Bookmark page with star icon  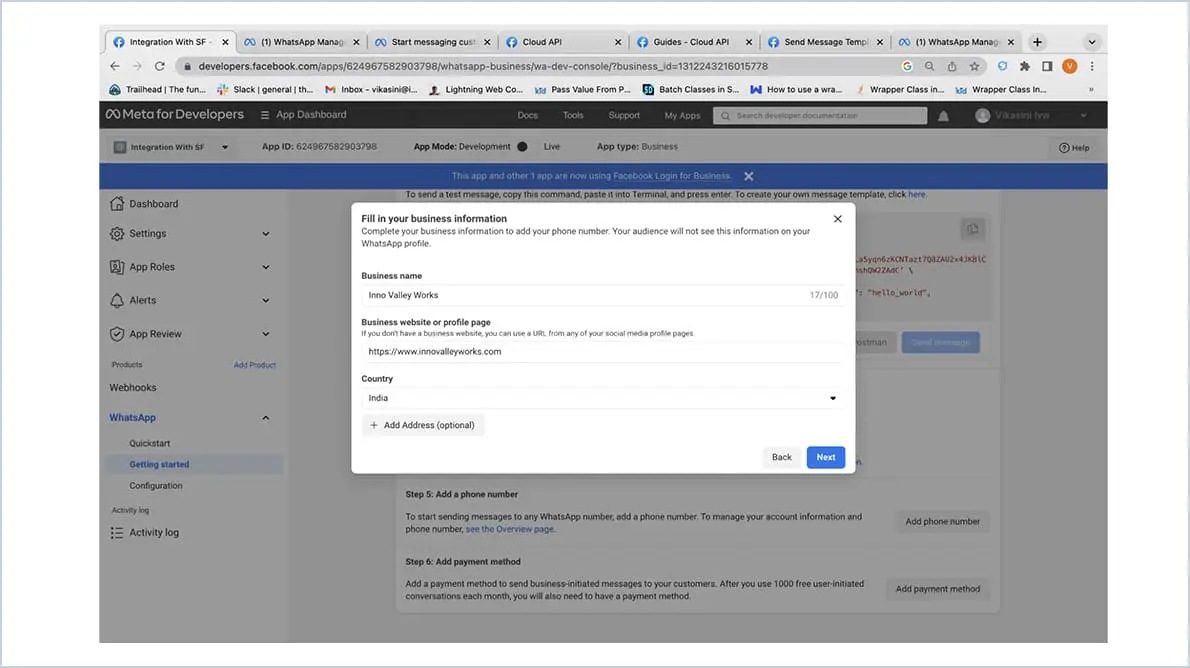click(x=974, y=66)
